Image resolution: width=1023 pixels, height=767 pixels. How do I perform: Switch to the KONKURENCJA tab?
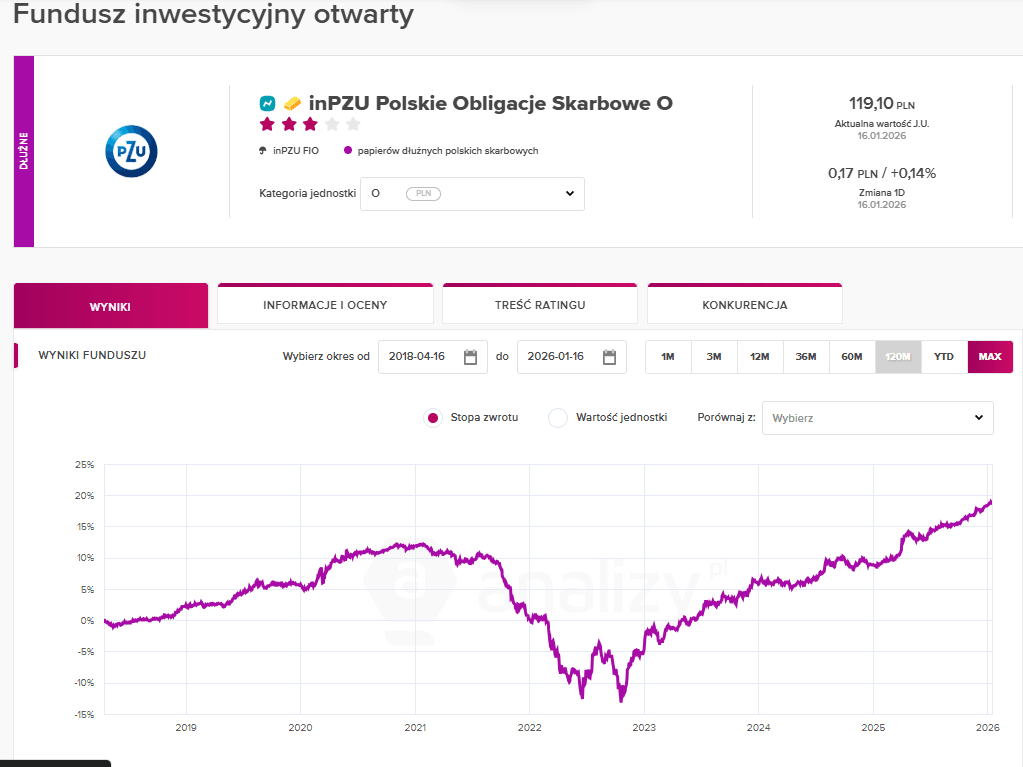(x=744, y=304)
